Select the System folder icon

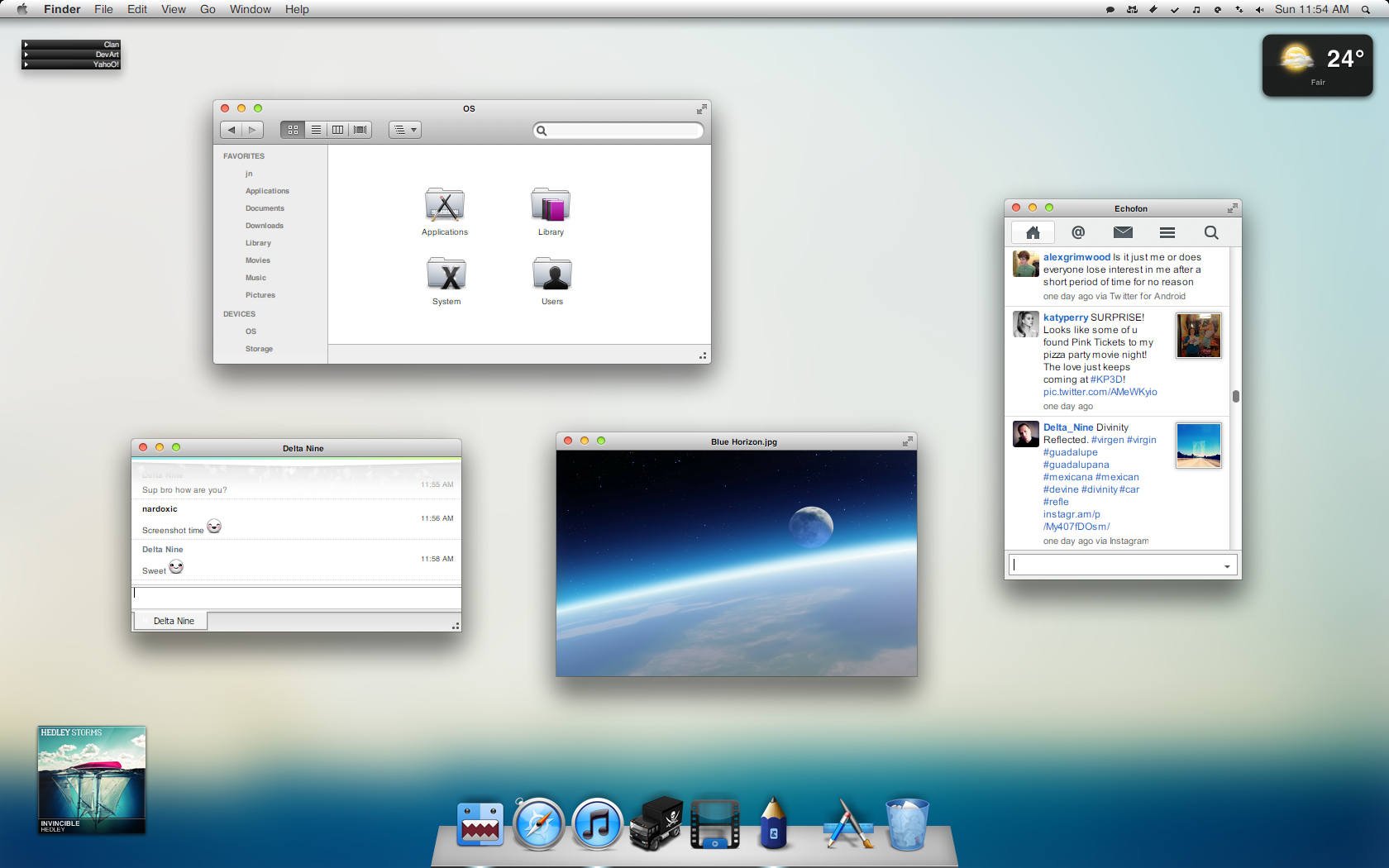click(446, 274)
